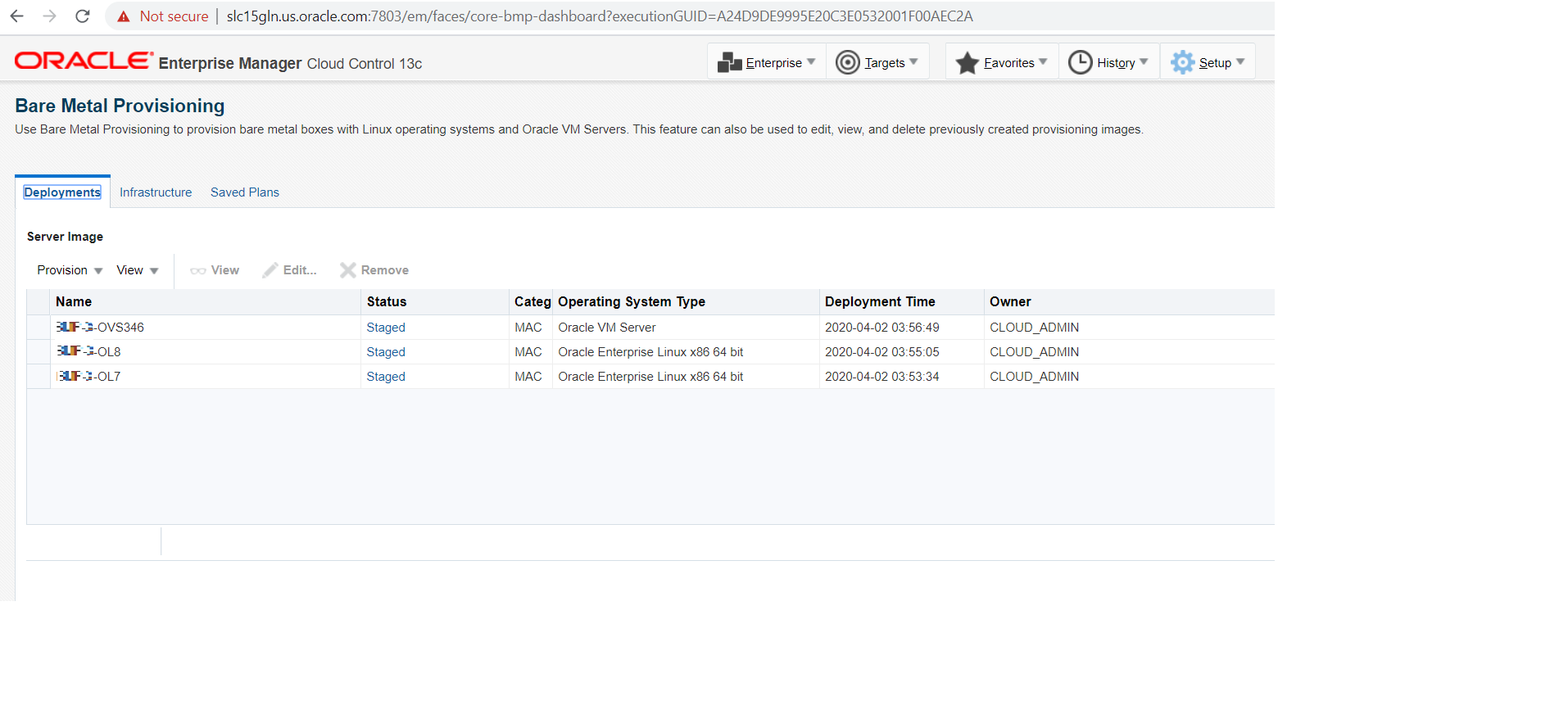
Task: Click the Favorites star icon
Action: tap(968, 62)
